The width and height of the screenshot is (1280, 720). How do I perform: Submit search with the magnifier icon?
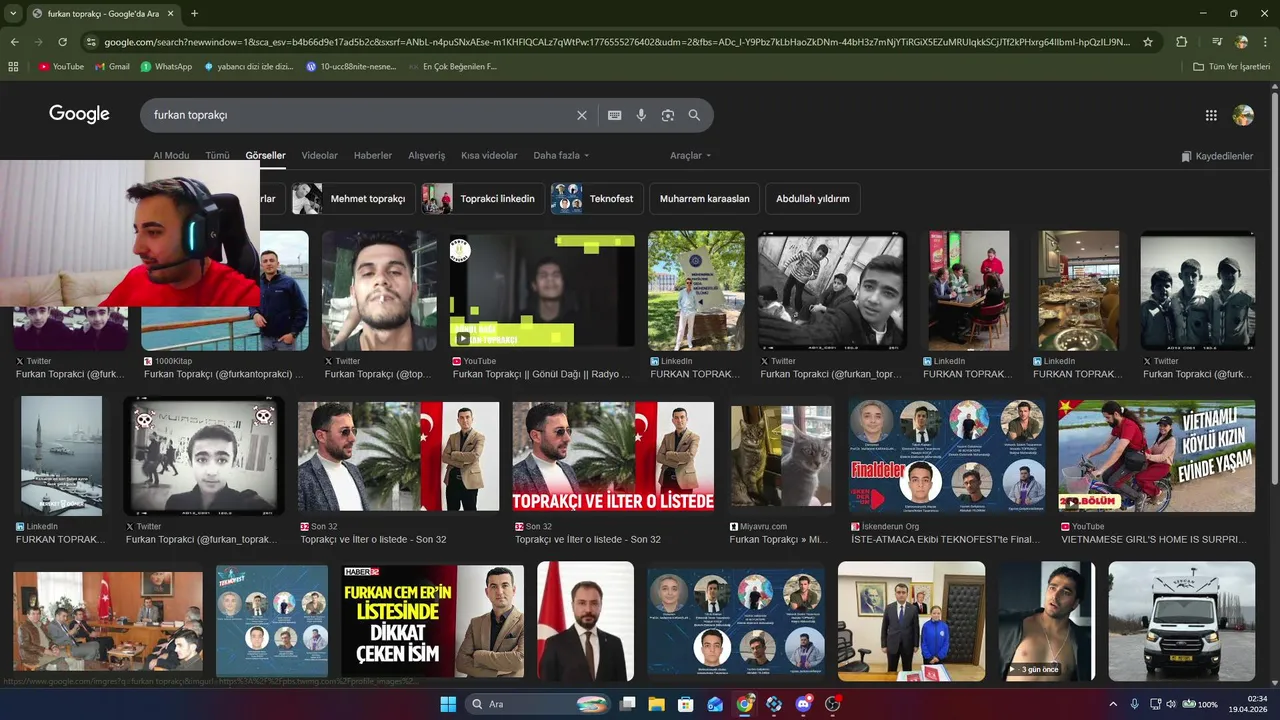[x=694, y=115]
